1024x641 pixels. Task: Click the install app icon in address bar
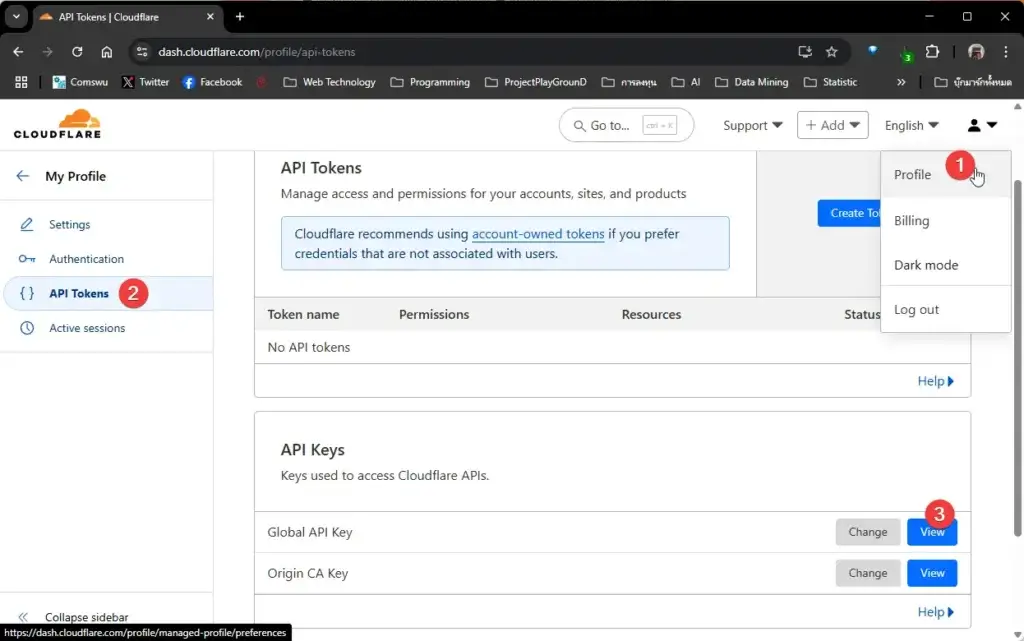805,52
